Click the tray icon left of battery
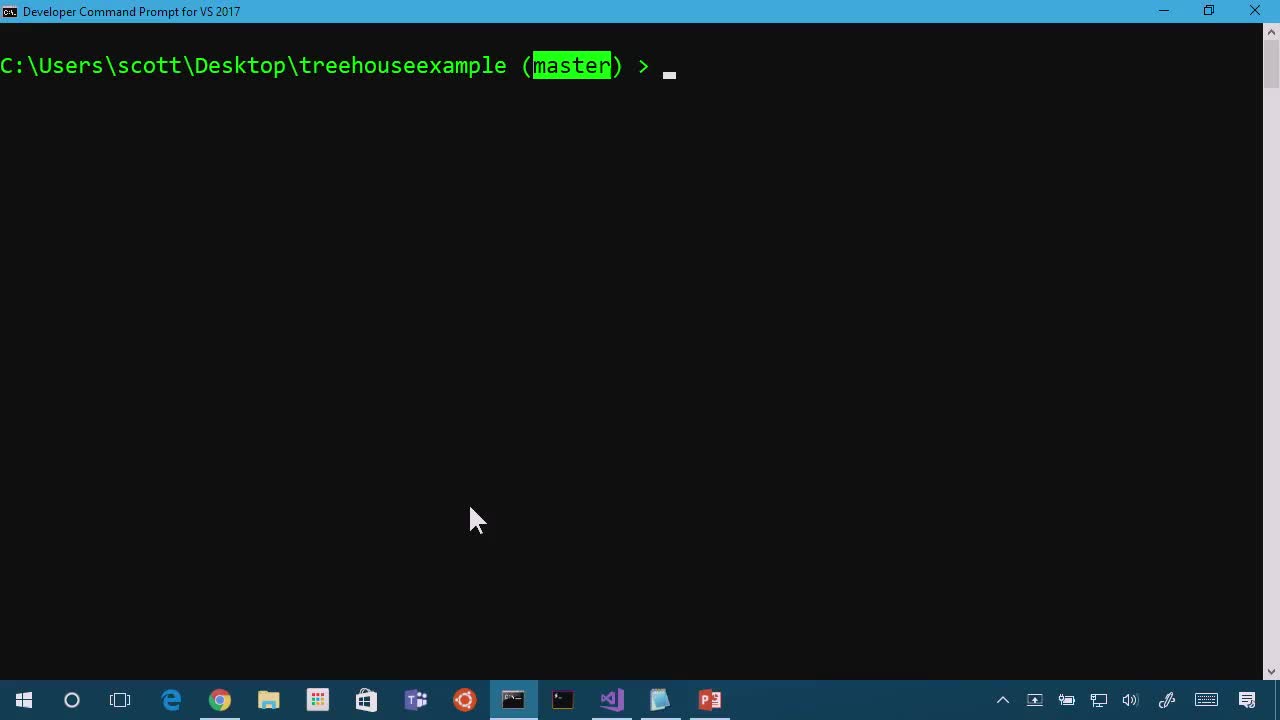This screenshot has height=720, width=1280. click(x=1035, y=700)
